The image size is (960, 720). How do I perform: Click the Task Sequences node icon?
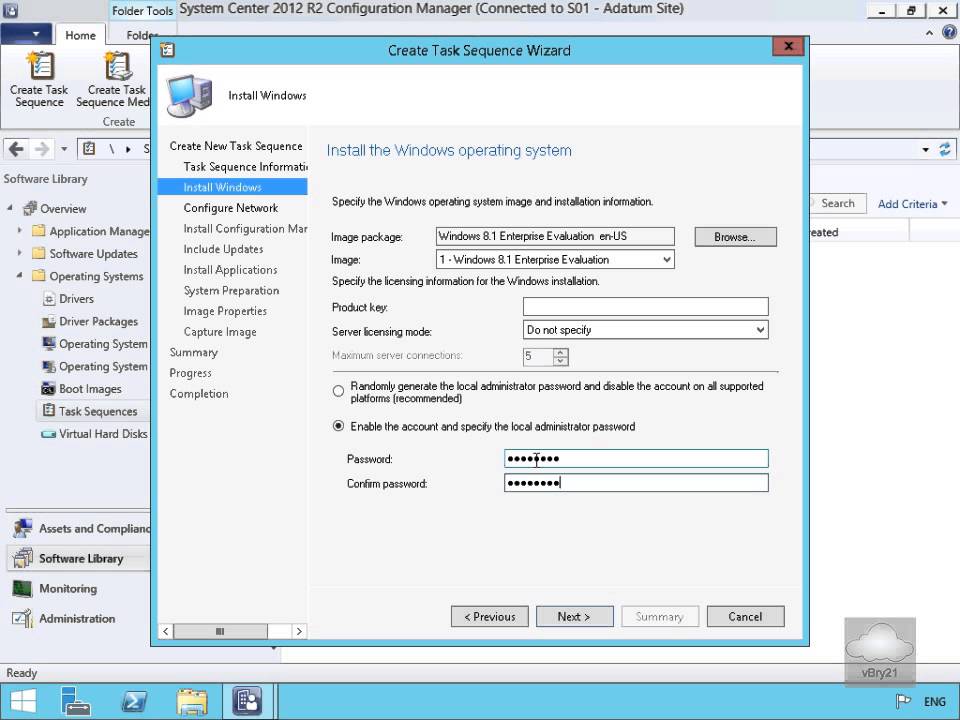[x=49, y=411]
